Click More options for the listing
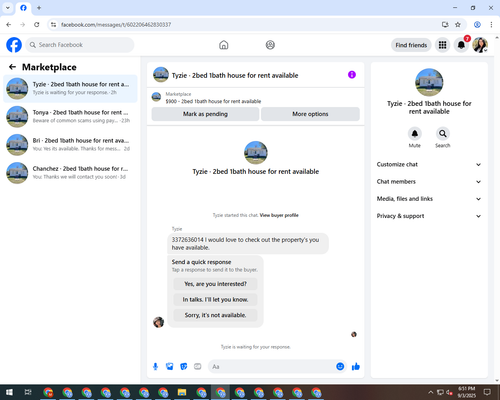This screenshot has width=500, height=400. pyautogui.click(x=310, y=114)
